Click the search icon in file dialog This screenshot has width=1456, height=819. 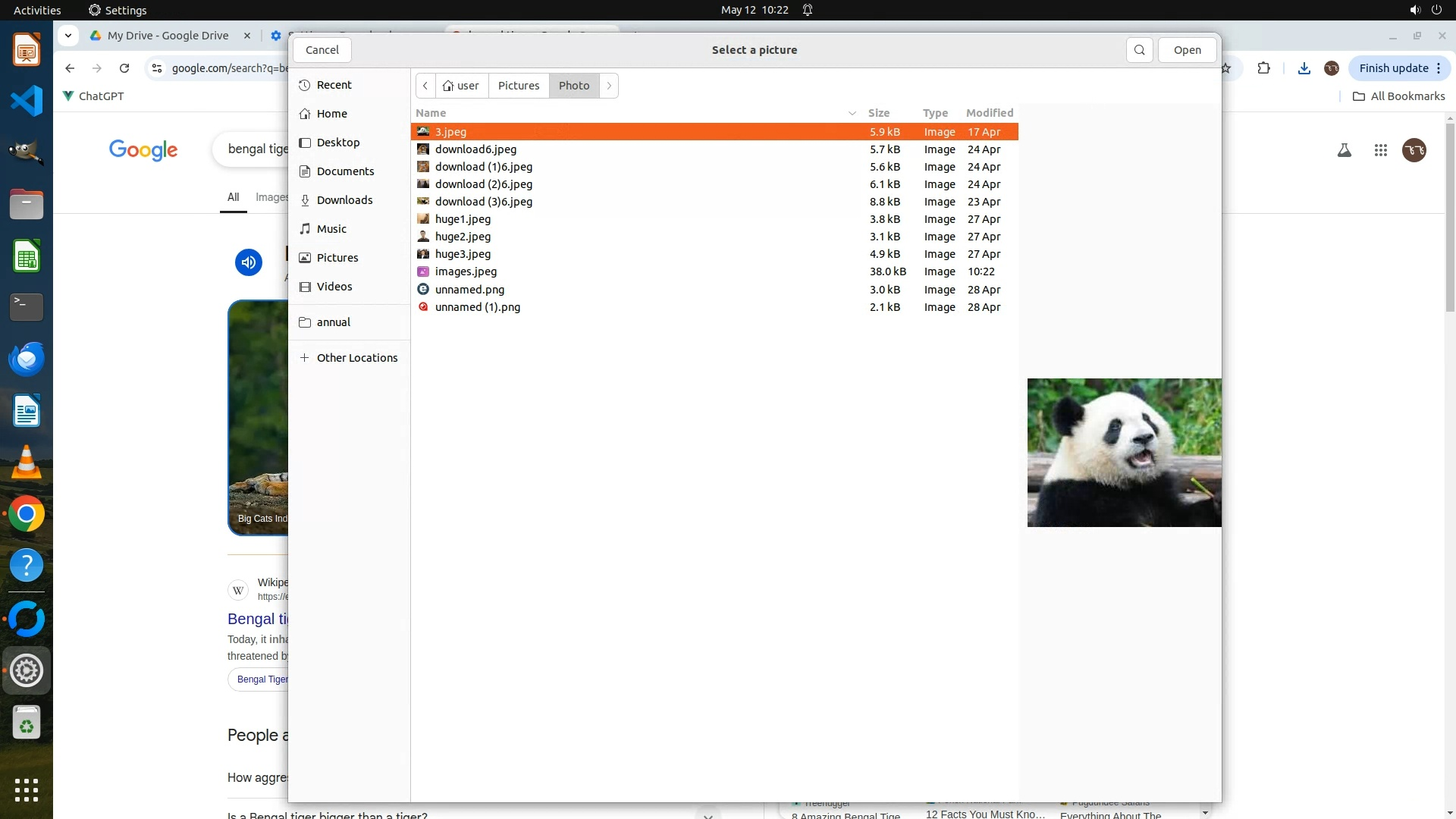coord(1139,50)
